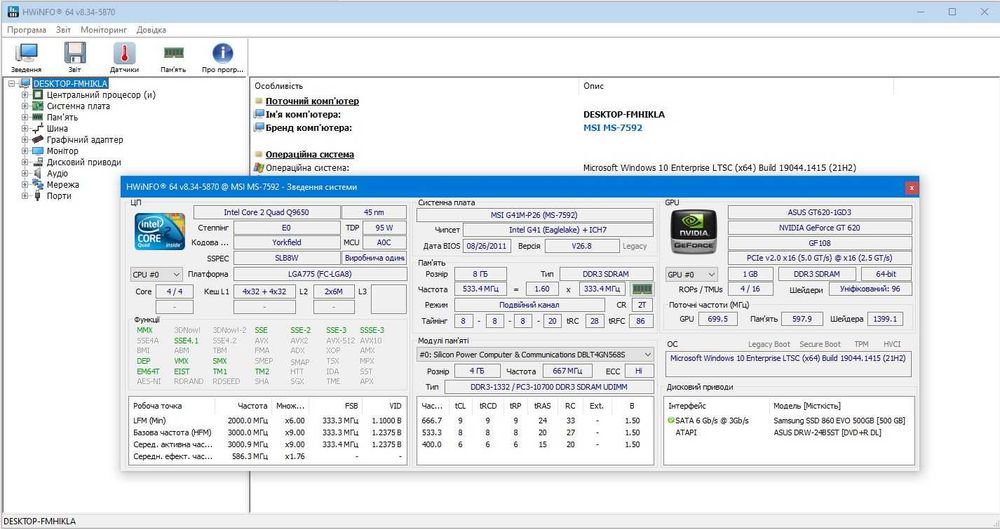Image resolution: width=1000 pixels, height=529 pixels.
Task: Click the HVCI indicator label
Action: (x=892, y=344)
